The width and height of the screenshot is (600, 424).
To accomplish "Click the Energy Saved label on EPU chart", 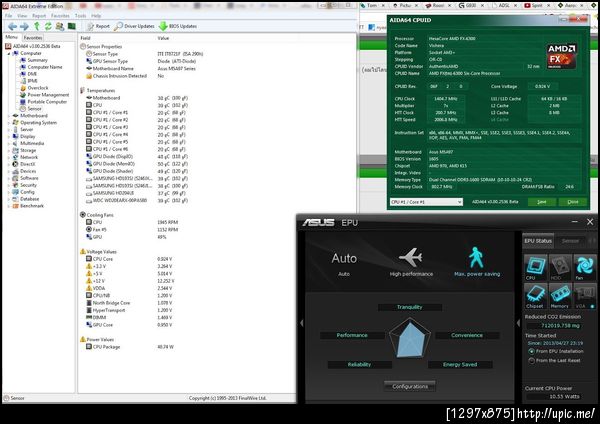I will click(x=460, y=364).
